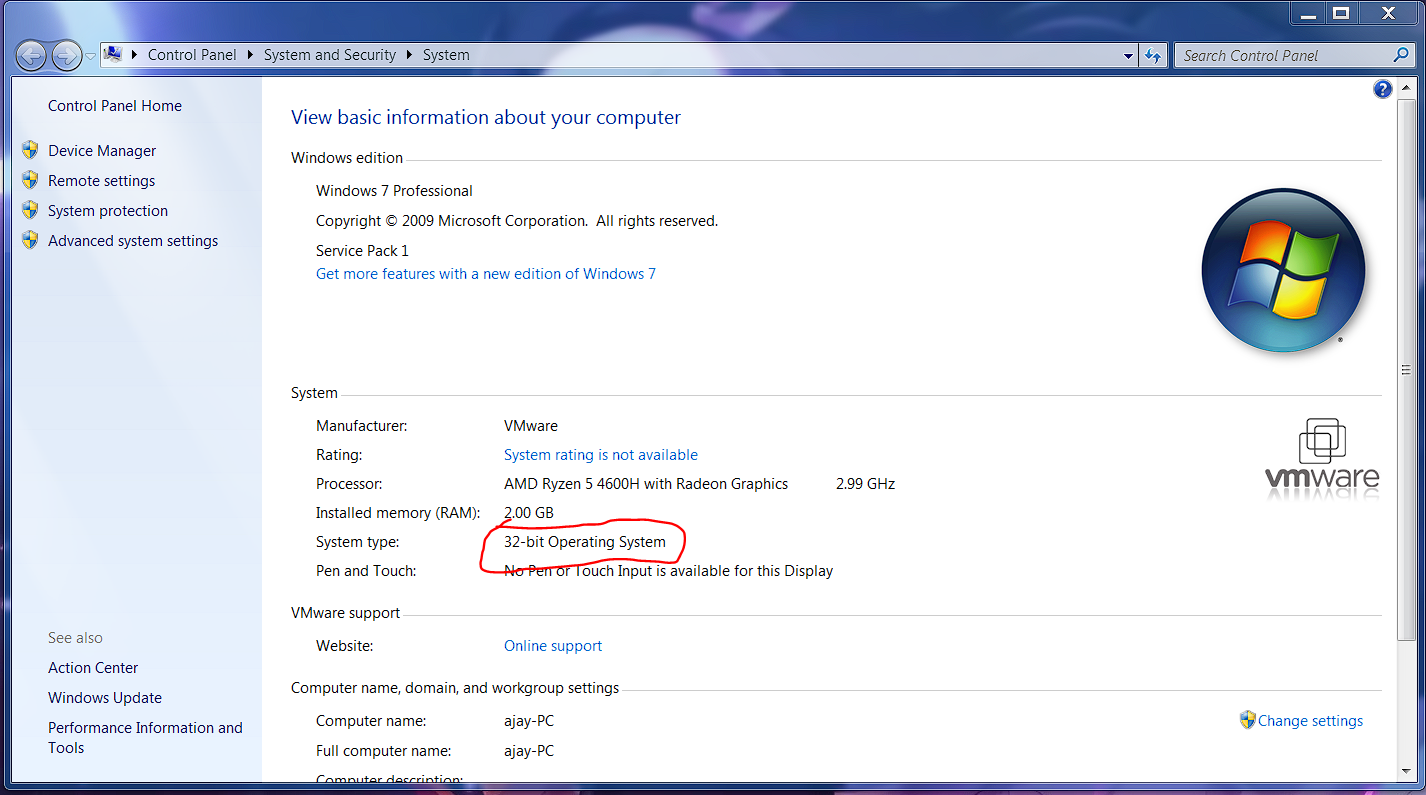The width and height of the screenshot is (1426, 795).
Task: Click the magnifier icon in the search box
Action: pos(1401,56)
